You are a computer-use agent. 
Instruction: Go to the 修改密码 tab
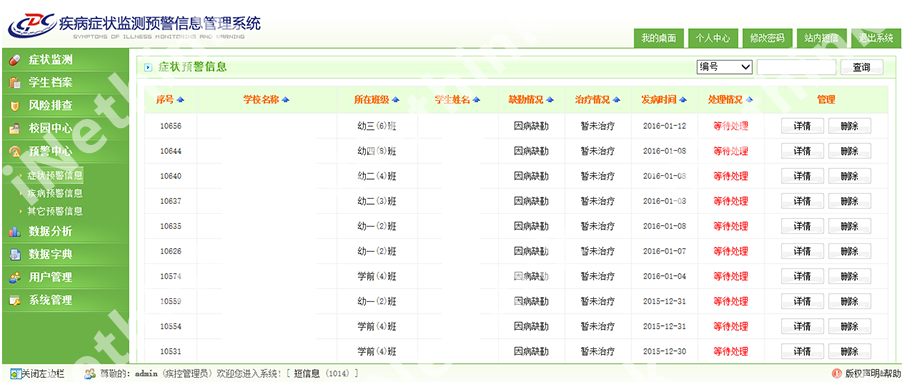point(767,38)
